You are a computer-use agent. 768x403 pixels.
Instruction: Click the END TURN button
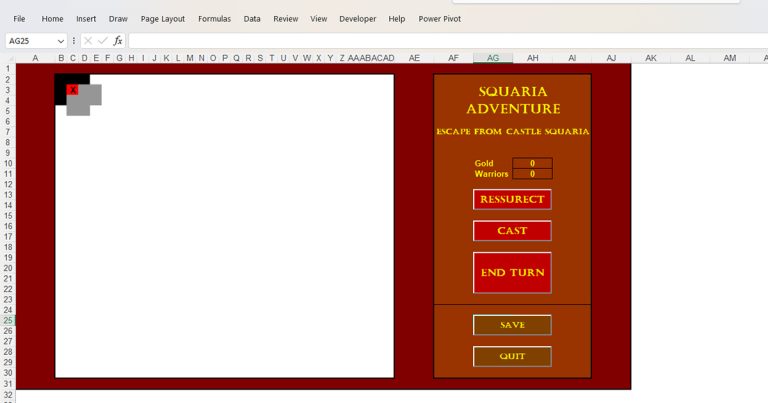pos(512,272)
